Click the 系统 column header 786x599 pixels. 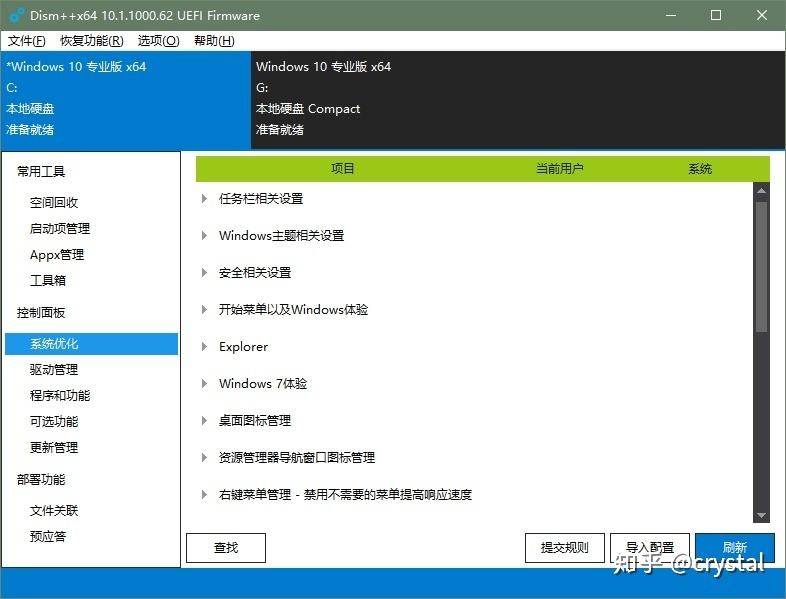pos(700,168)
